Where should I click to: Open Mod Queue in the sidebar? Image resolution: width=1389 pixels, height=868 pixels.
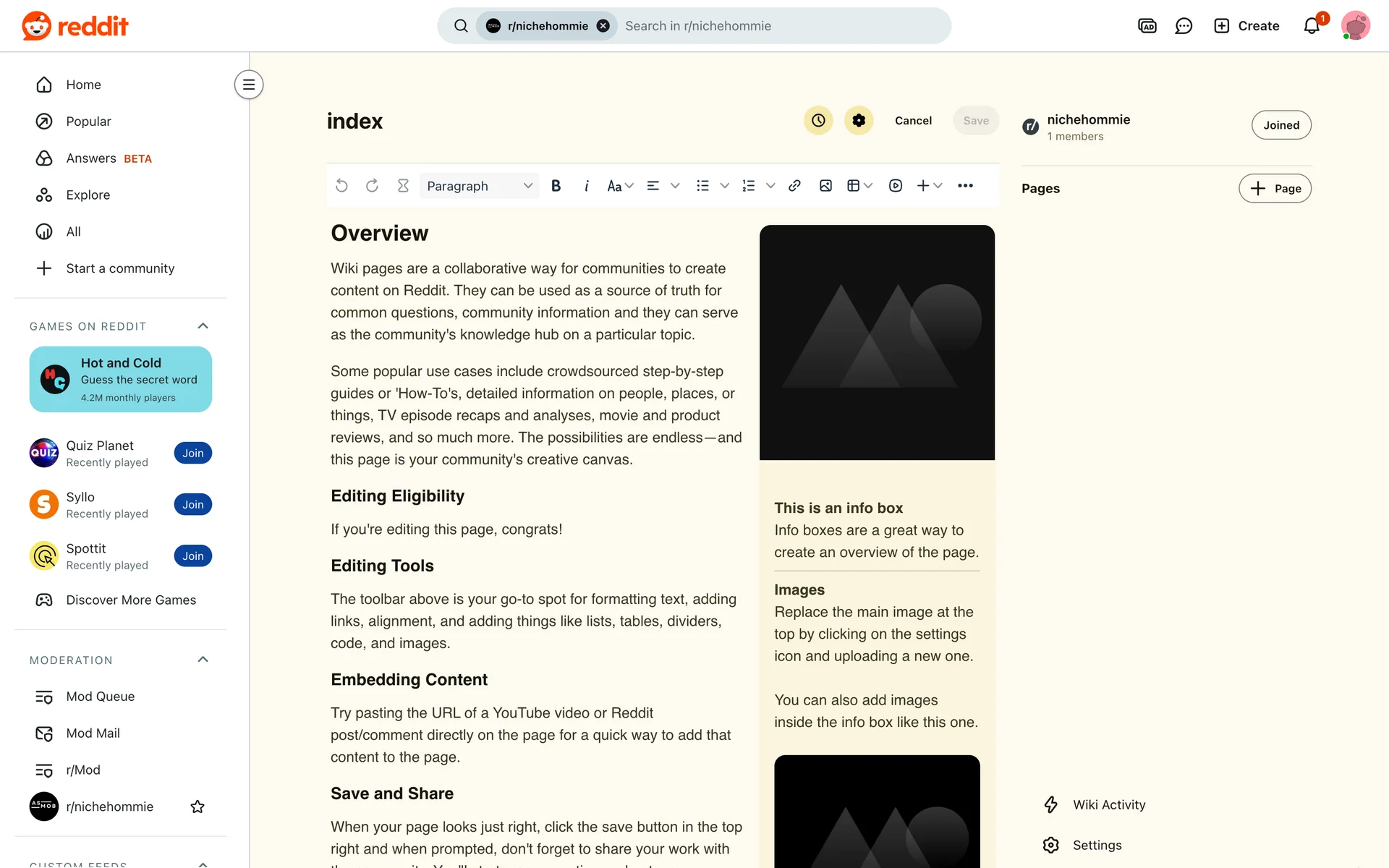point(100,697)
